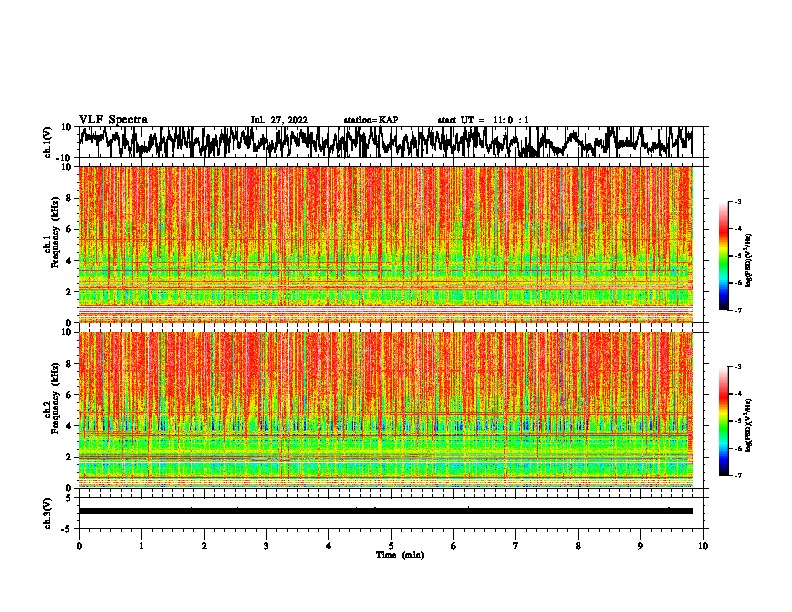Click the "-7" label on ch.1 colorbar
The image size is (792, 612).
[737, 310]
